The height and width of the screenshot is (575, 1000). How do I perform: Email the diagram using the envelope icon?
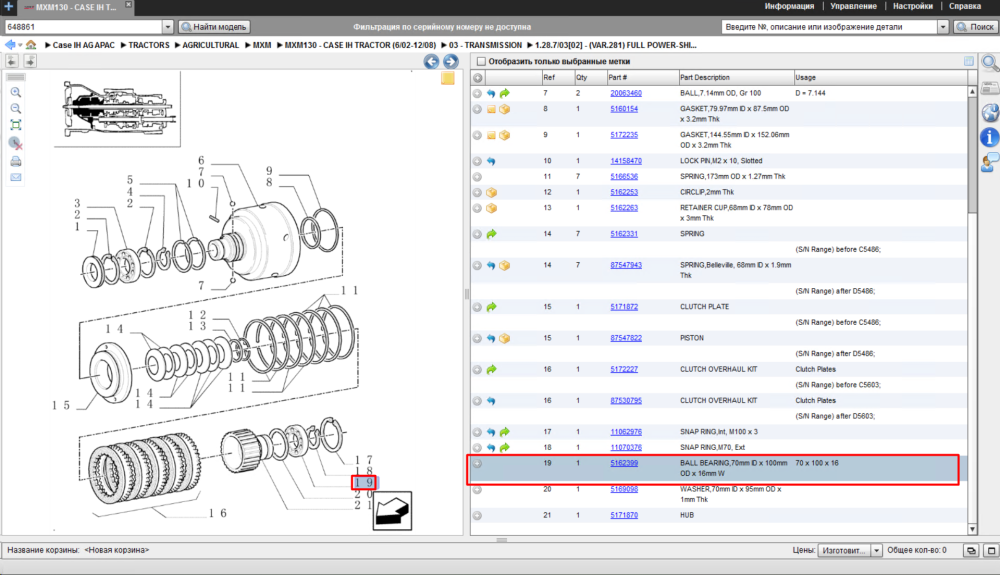16,177
